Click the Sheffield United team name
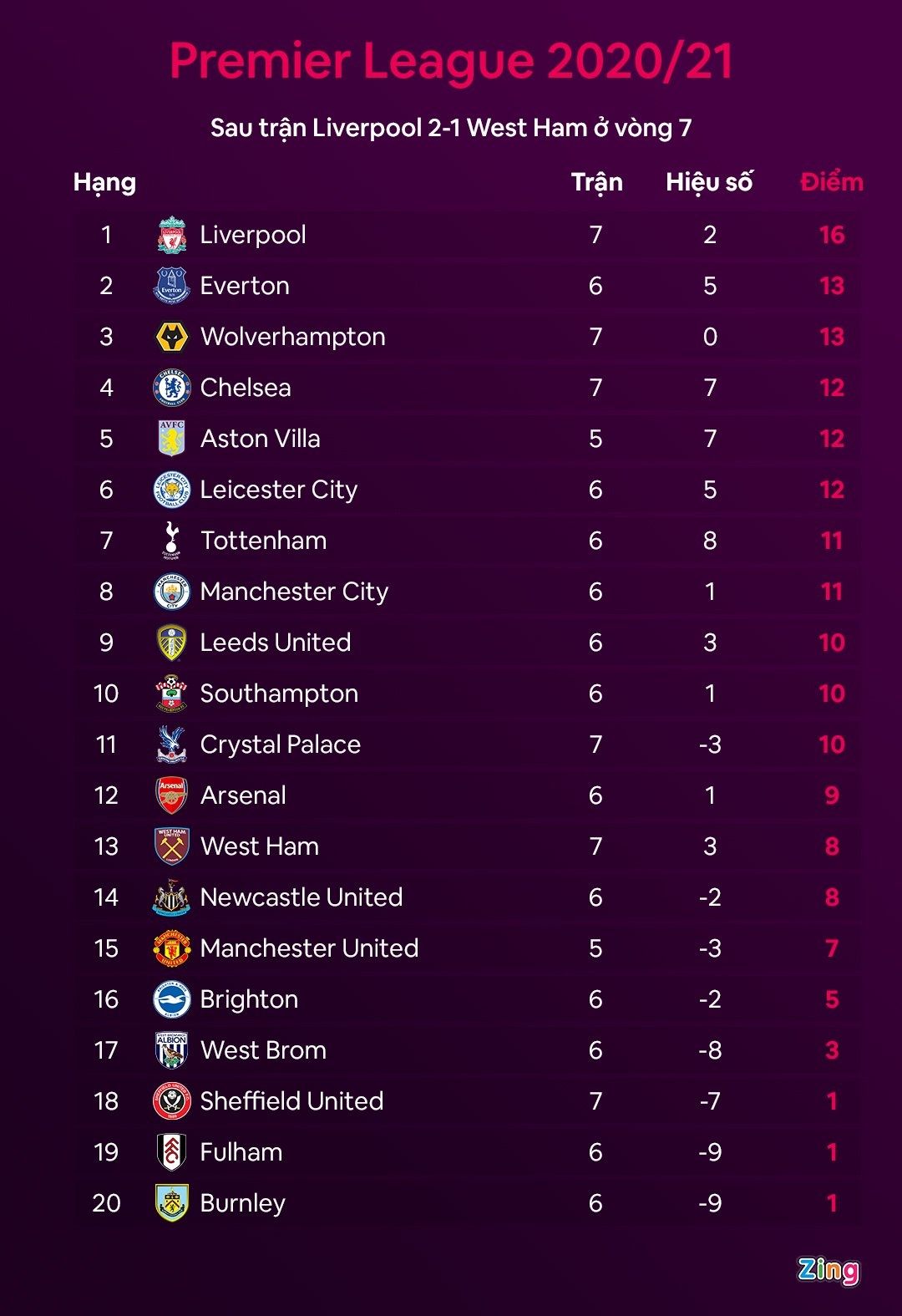 (x=291, y=1101)
